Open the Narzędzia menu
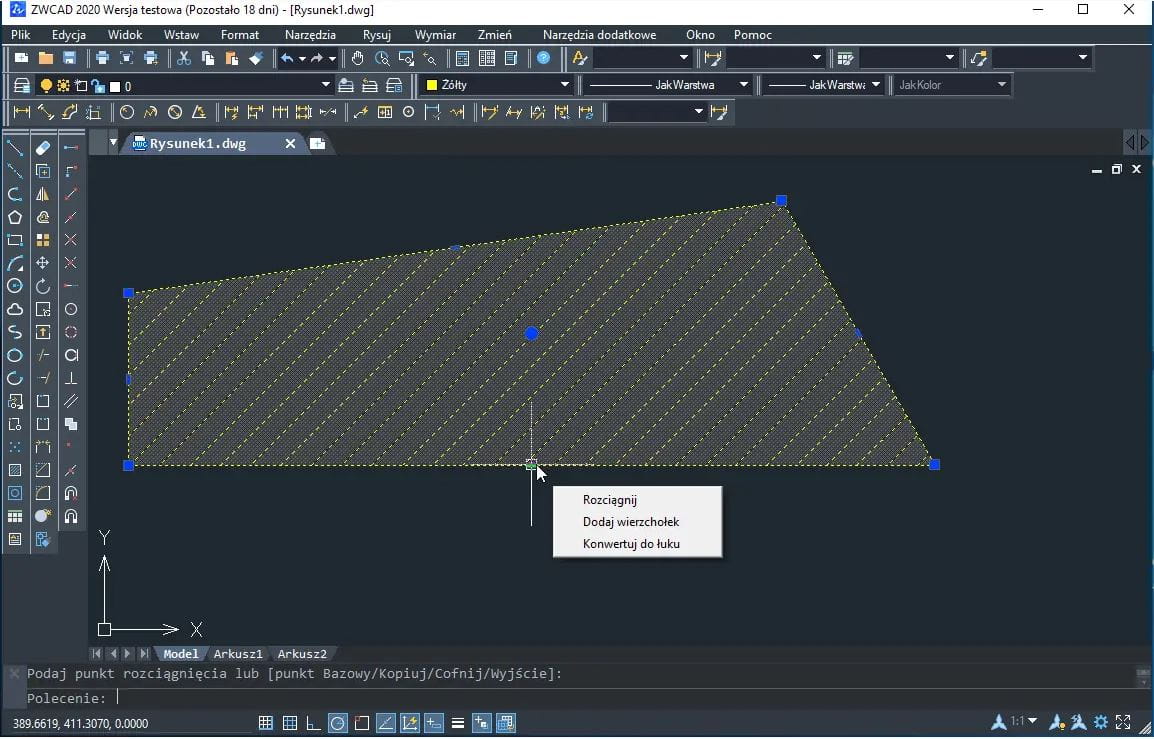 point(310,34)
